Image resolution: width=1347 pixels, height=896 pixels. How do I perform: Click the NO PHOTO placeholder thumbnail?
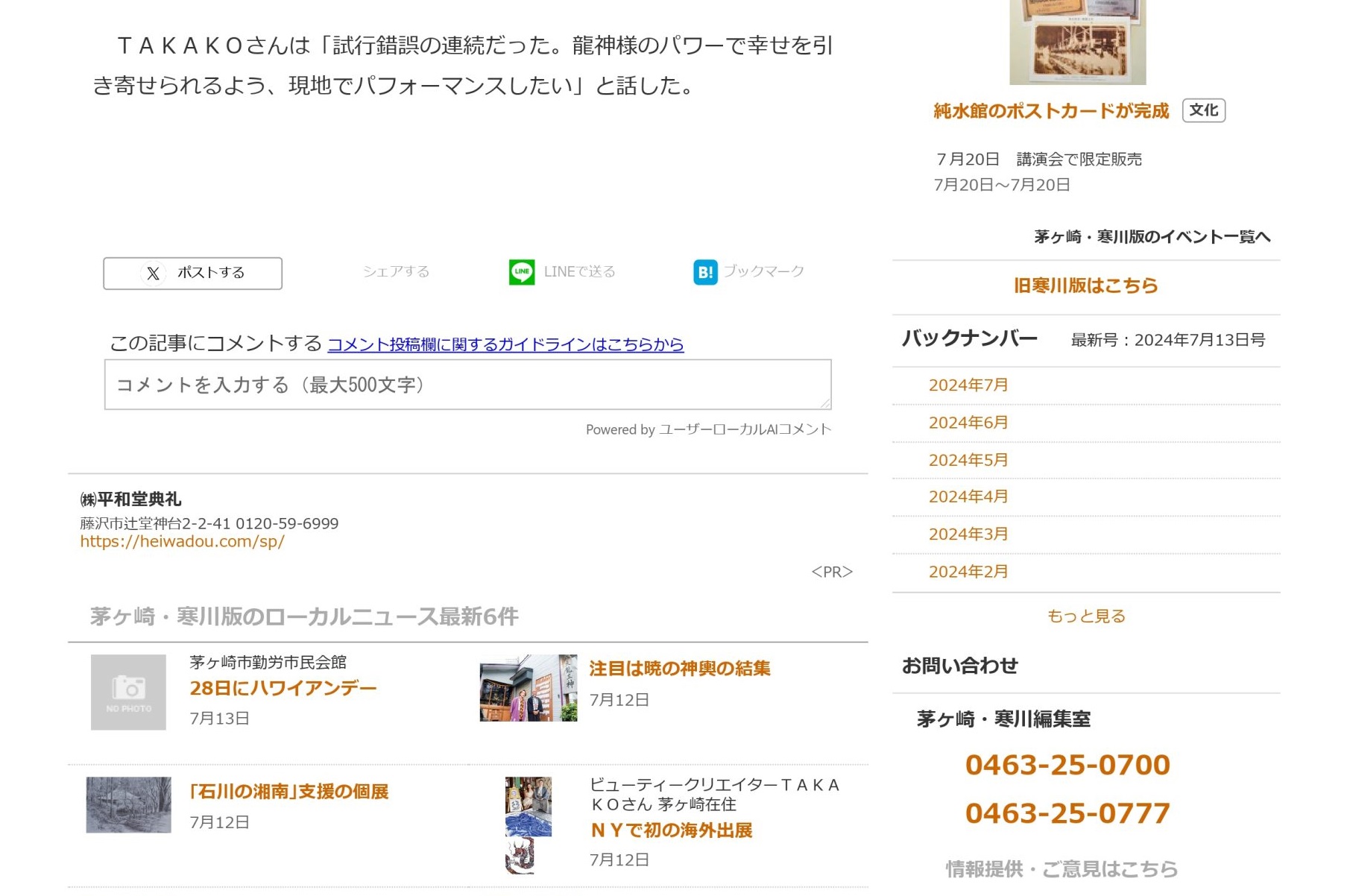tap(128, 692)
